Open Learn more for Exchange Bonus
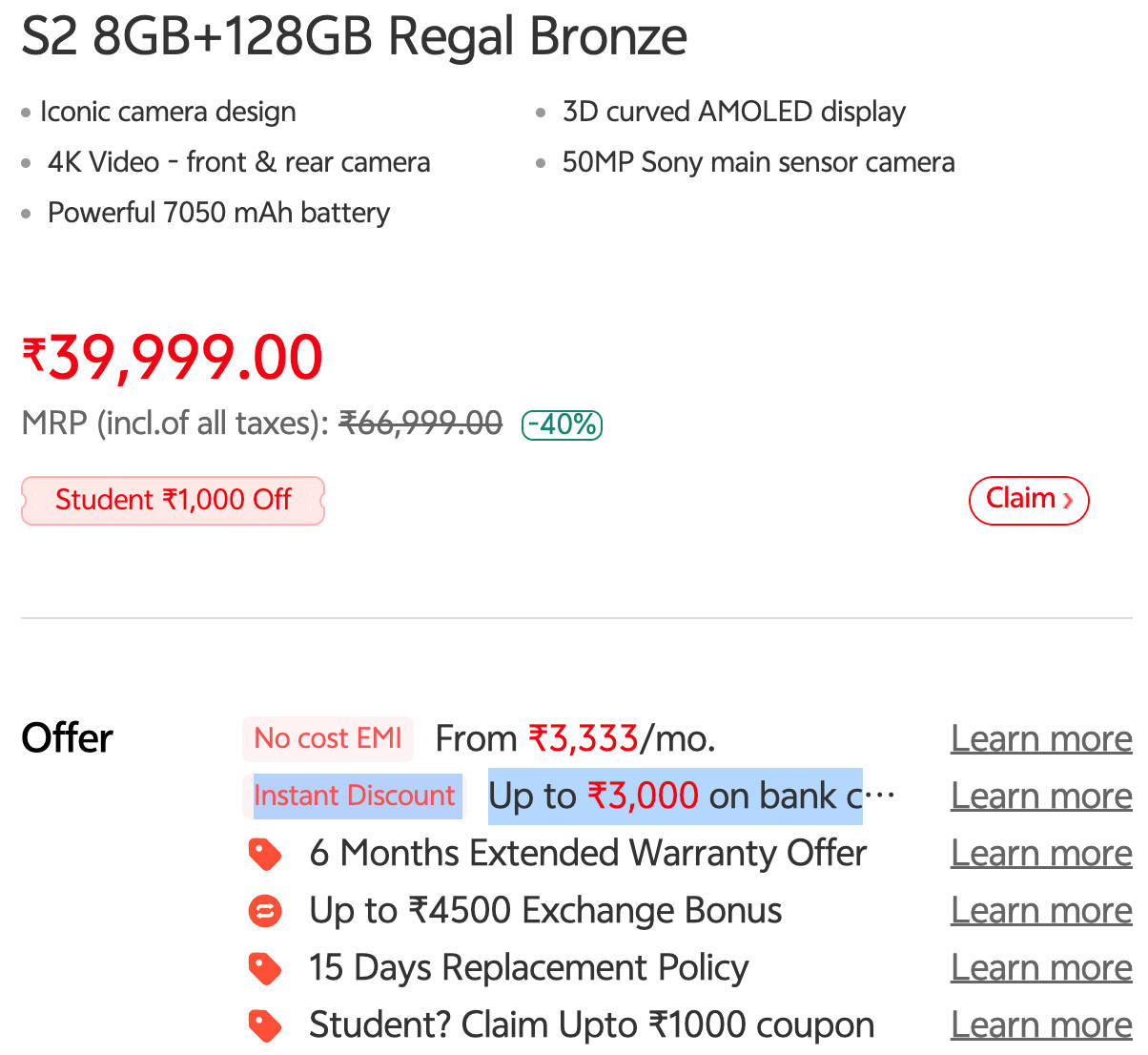This screenshot has width=1148, height=1055. pyautogui.click(x=1041, y=910)
